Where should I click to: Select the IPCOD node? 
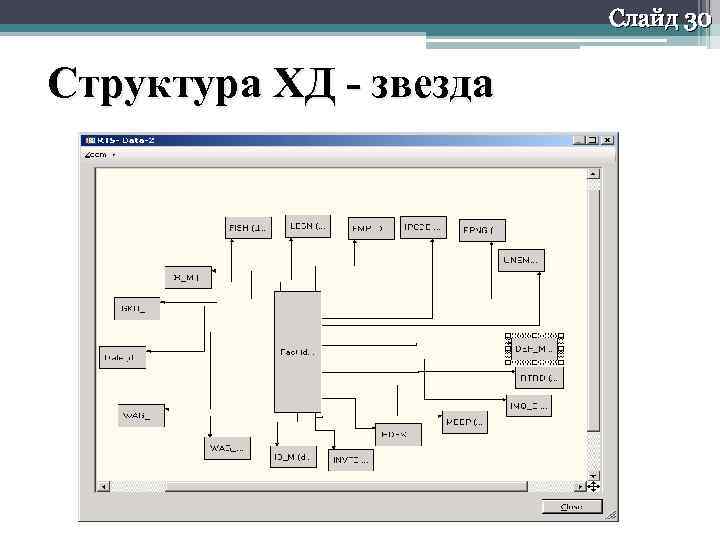423,227
